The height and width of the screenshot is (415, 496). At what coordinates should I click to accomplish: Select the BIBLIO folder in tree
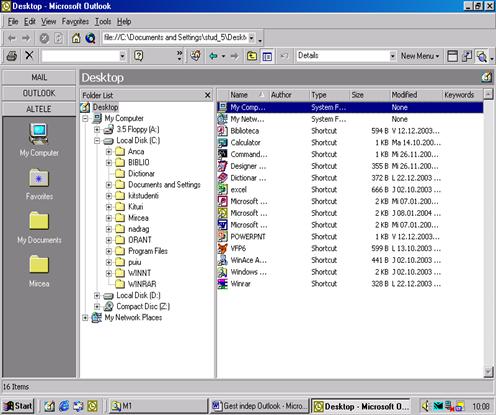tap(139, 163)
